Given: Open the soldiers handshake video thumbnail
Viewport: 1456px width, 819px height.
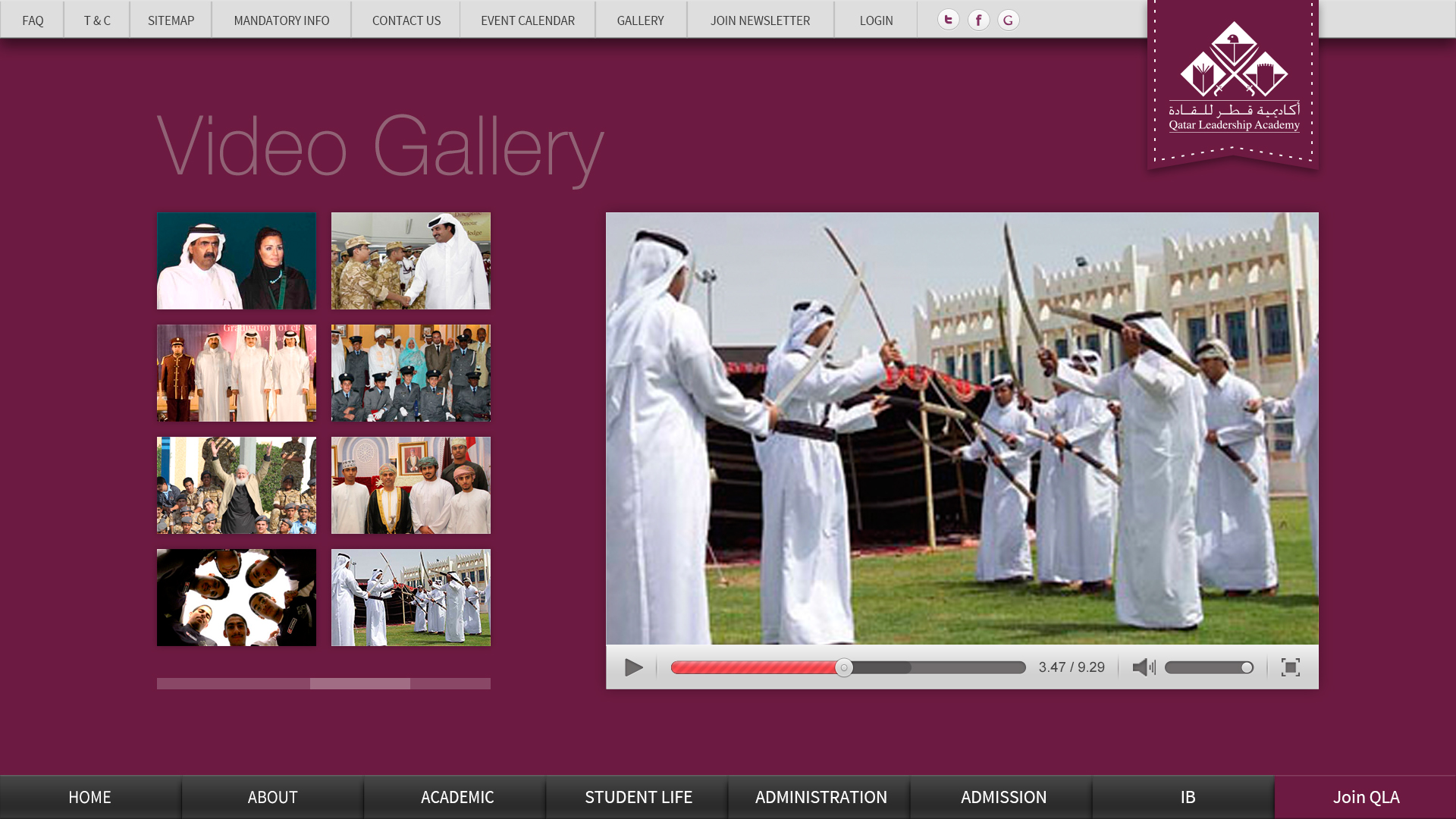Looking at the screenshot, I should [x=410, y=261].
